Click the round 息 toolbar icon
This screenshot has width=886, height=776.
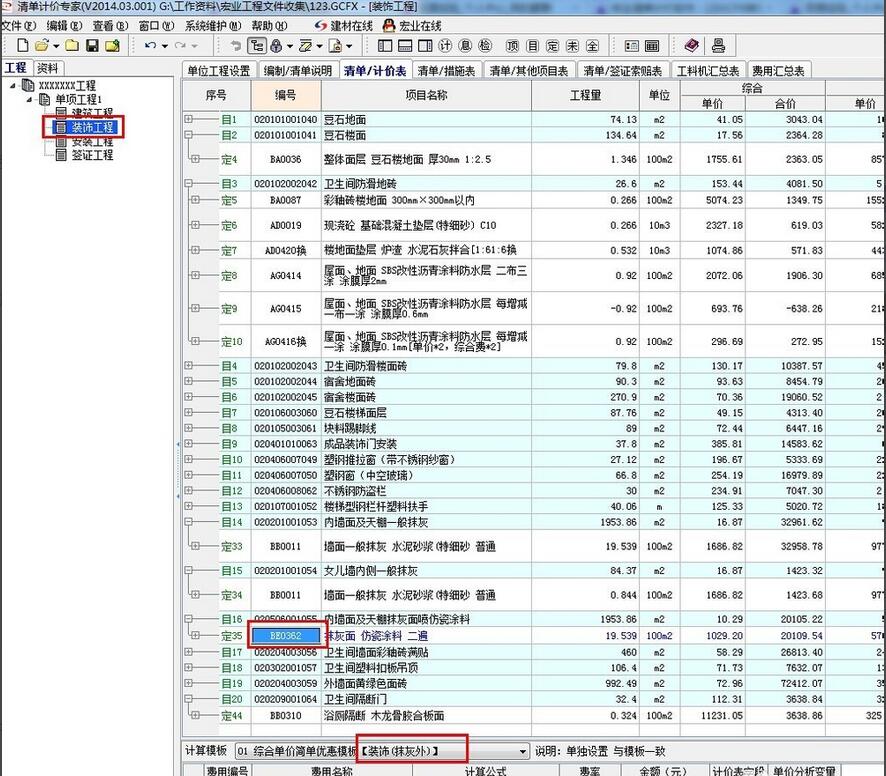465,46
